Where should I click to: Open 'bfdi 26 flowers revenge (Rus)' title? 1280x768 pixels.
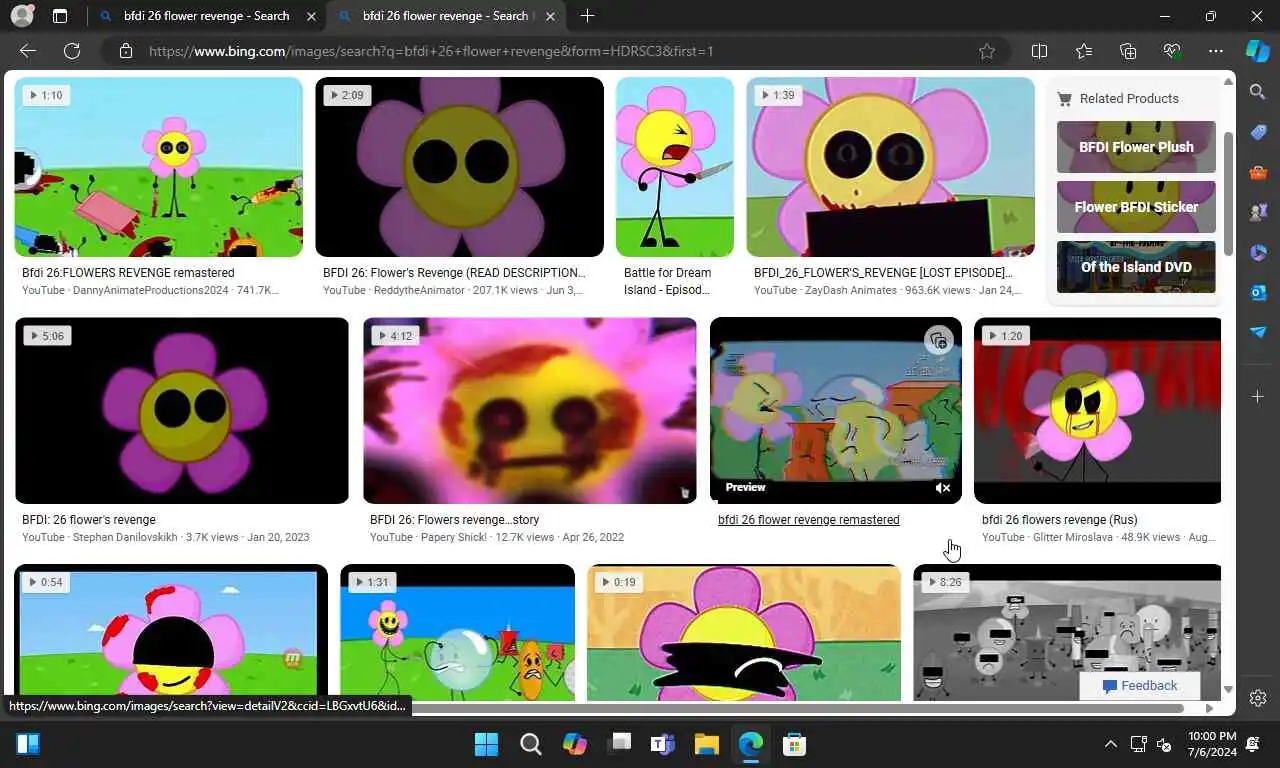[x=1059, y=520]
